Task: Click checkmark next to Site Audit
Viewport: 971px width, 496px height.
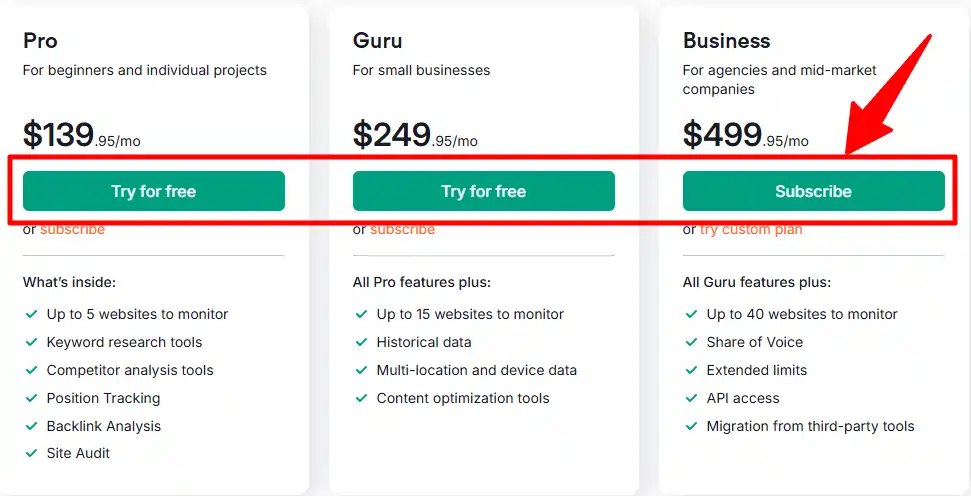Action: [x=30, y=454]
